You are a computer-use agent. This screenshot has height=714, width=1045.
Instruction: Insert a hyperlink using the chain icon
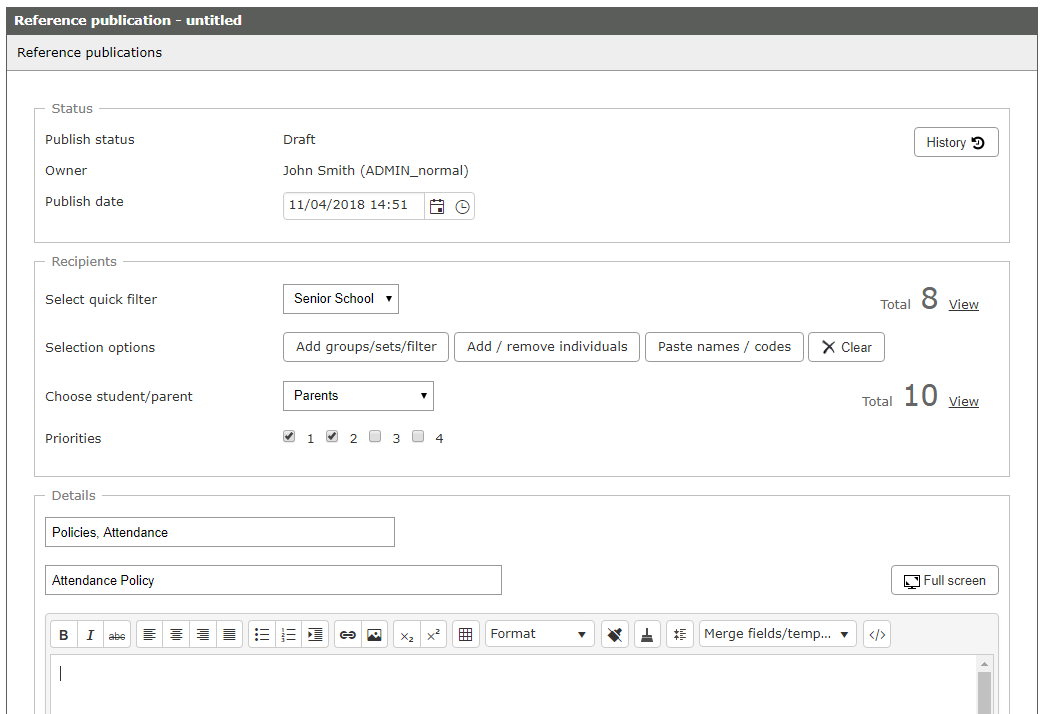click(347, 633)
